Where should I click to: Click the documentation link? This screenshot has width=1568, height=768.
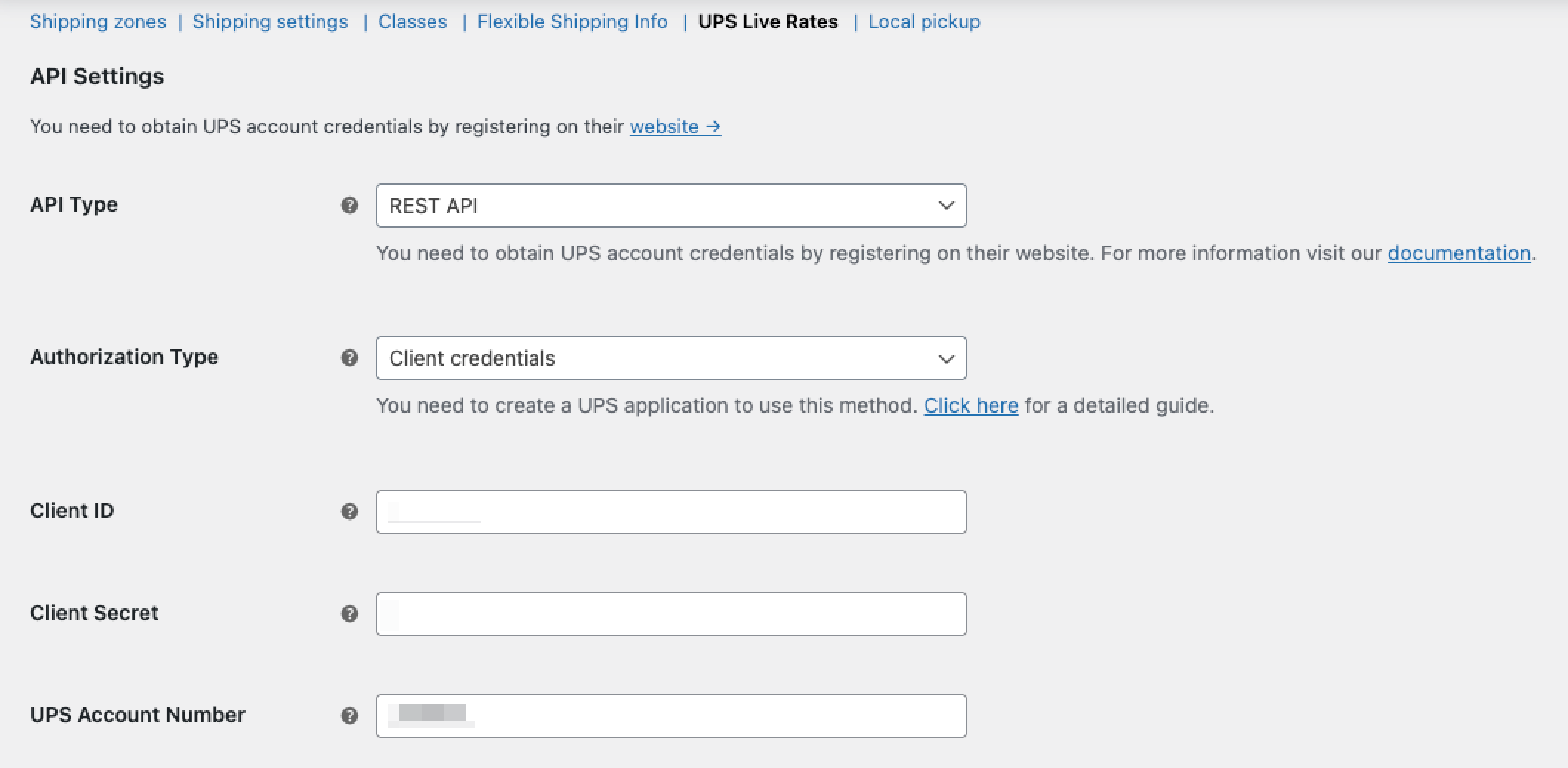(1459, 253)
